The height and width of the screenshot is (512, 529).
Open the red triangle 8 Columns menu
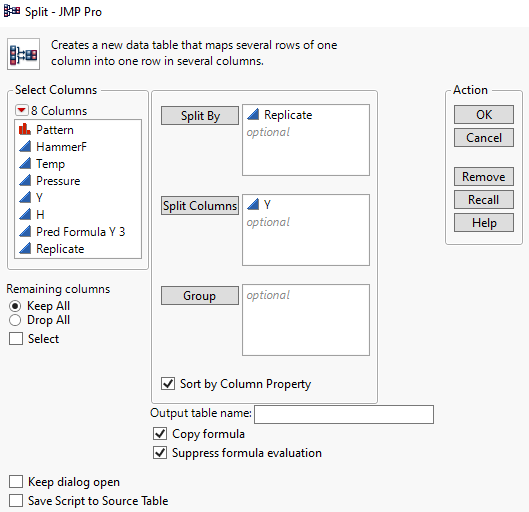pos(21,110)
